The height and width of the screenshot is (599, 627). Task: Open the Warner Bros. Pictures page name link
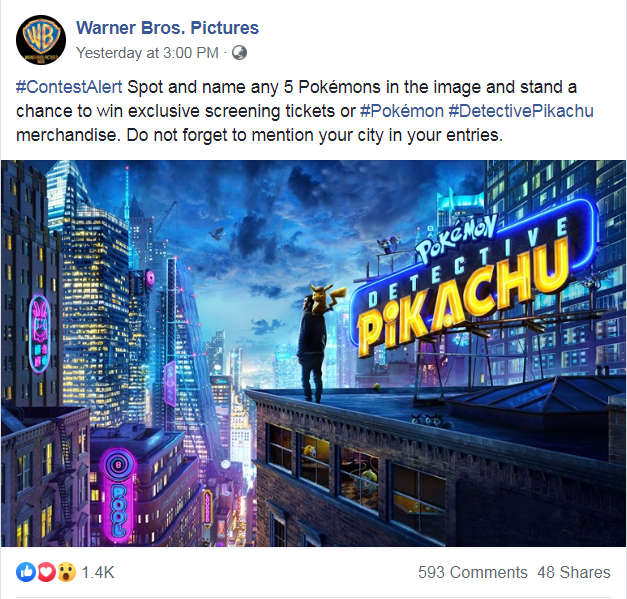tap(168, 28)
